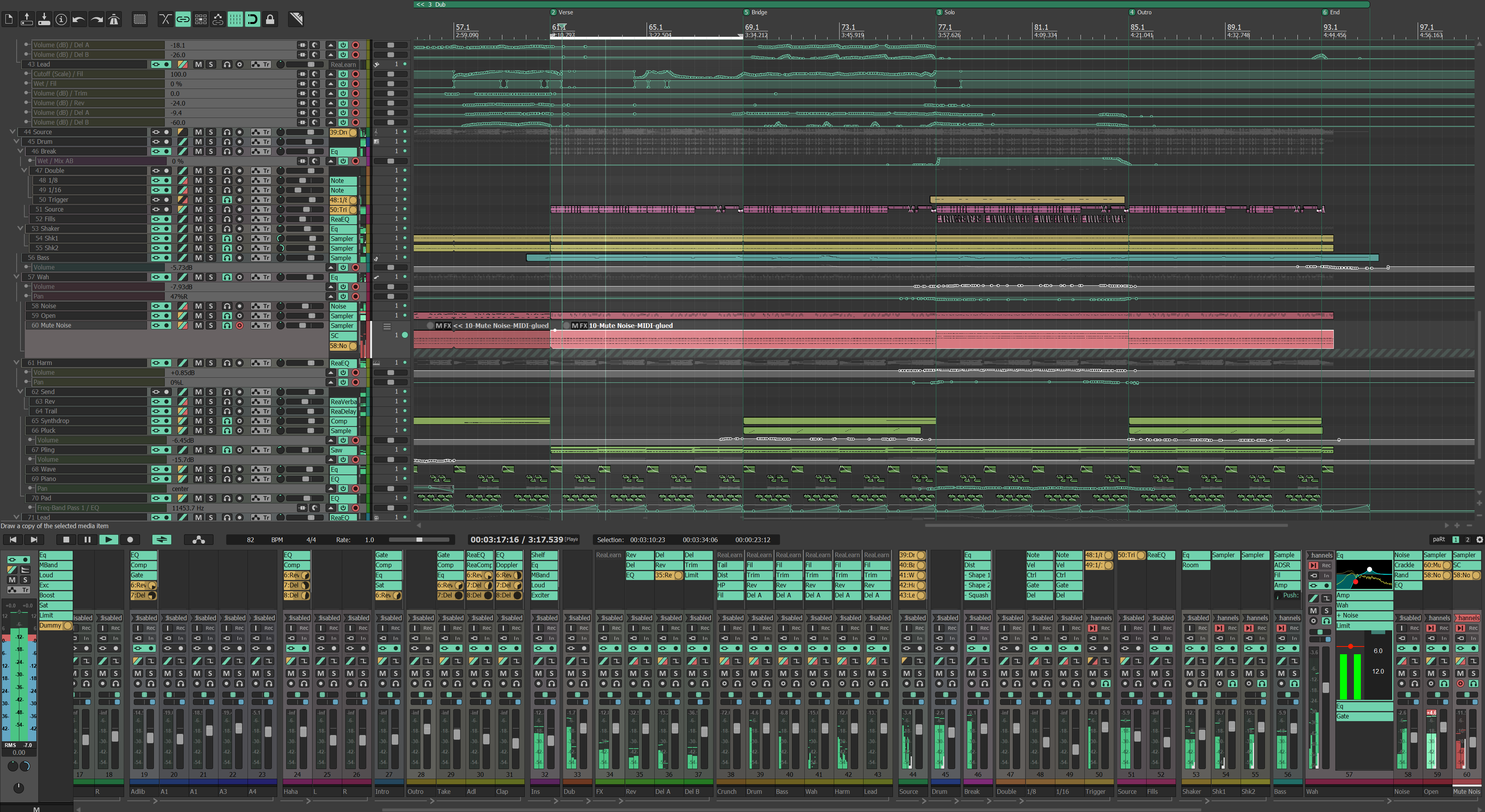
Task: Select the '4 Outro' region marker
Action: click(1140, 12)
